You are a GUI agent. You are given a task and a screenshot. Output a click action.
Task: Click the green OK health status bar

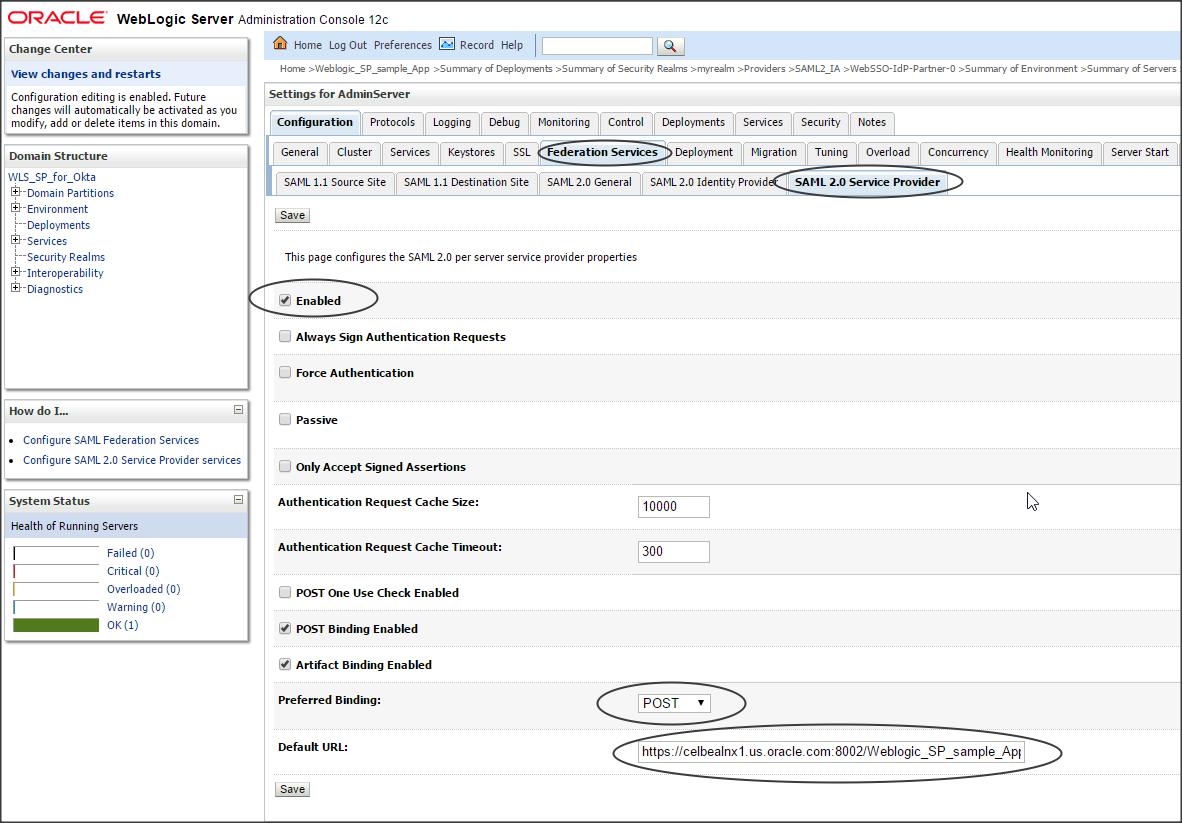[56, 625]
